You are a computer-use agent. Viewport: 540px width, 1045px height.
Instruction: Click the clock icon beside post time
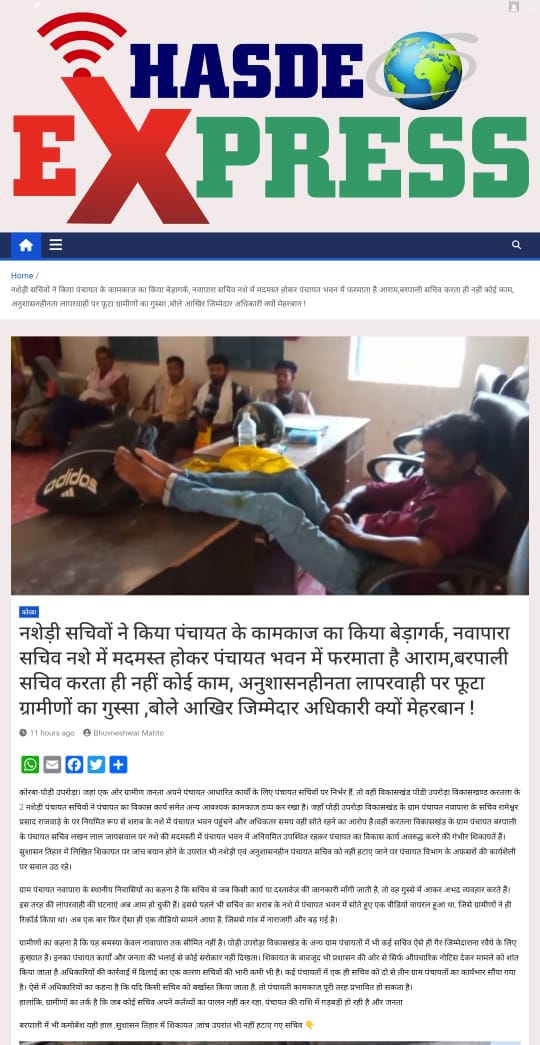(x=23, y=732)
